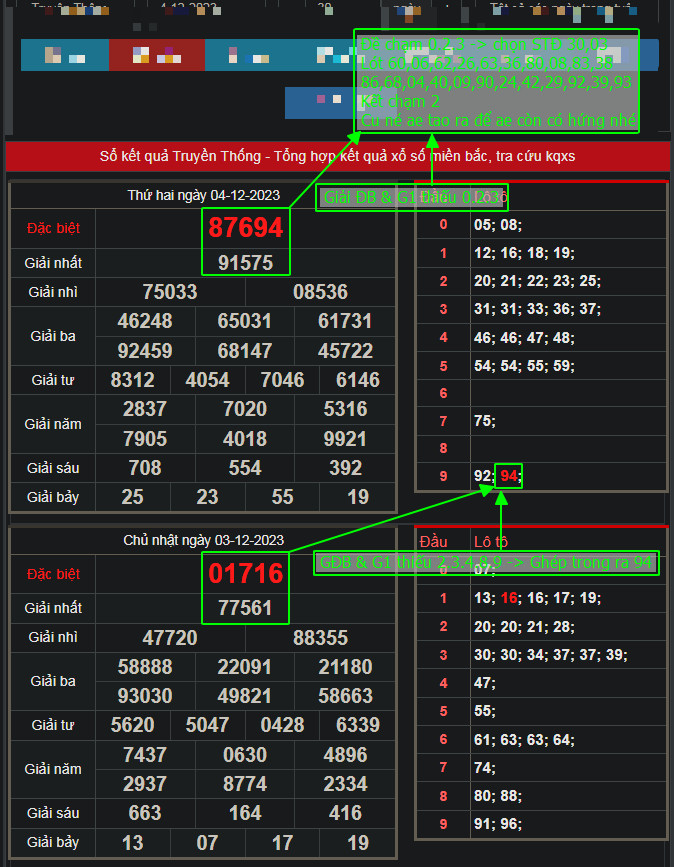
Task: Click the Giải nhì number 75033
Action: (x=170, y=292)
